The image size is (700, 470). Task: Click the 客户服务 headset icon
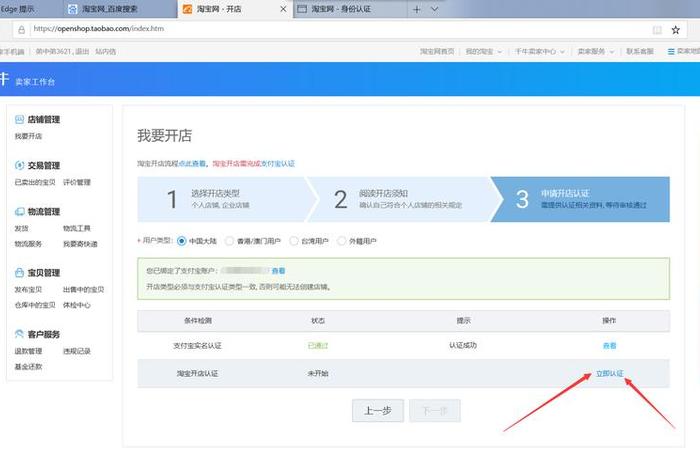pyautogui.click(x=19, y=334)
